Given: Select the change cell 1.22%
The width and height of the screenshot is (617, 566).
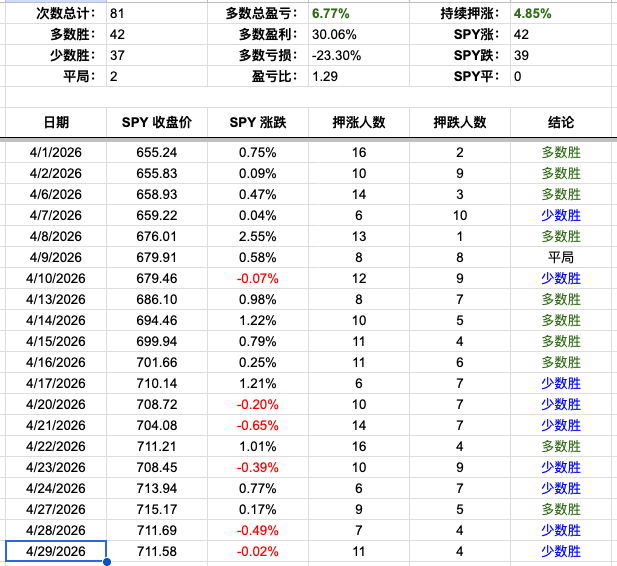Looking at the screenshot, I should point(258,320).
